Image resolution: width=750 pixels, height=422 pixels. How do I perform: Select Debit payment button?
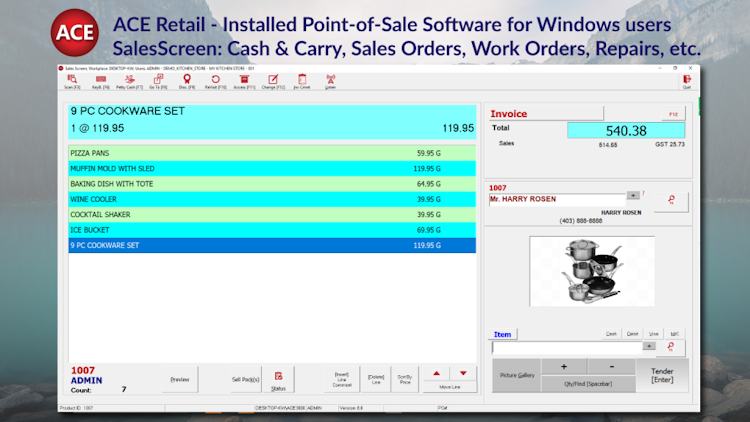tap(632, 334)
